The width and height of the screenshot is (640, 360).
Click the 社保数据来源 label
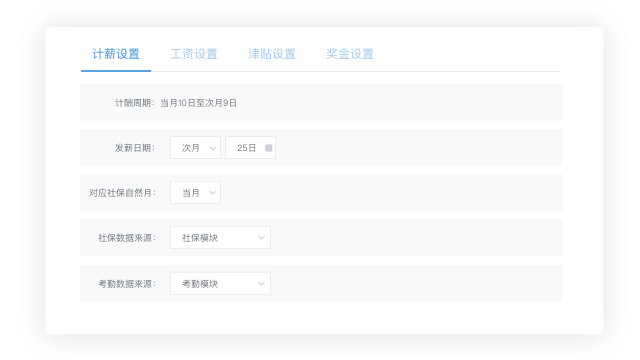pyautogui.click(x=127, y=238)
